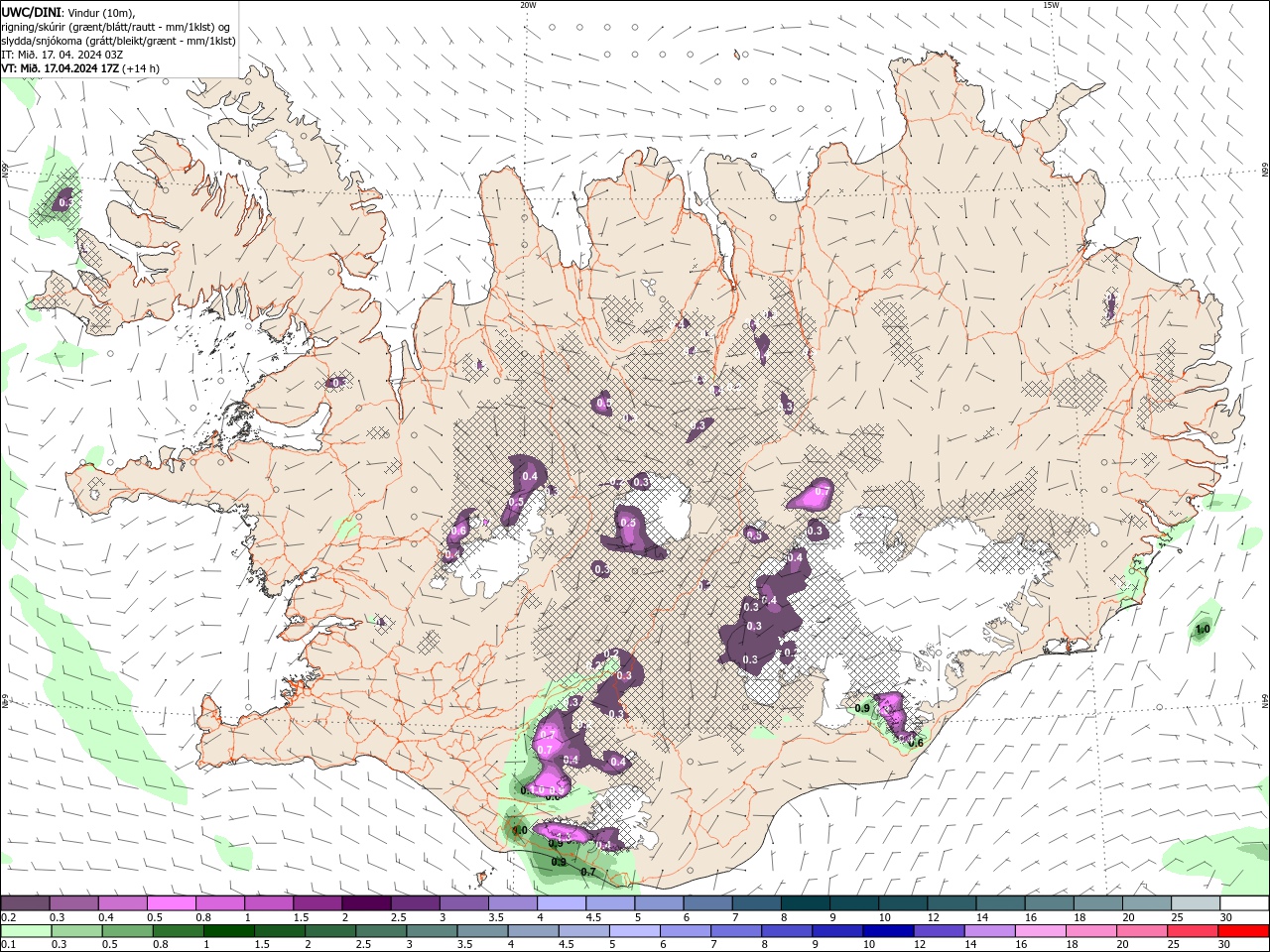This screenshot has width=1270, height=952.
Task: Click the white final swatch in snow legend row
Action: [x=1244, y=902]
